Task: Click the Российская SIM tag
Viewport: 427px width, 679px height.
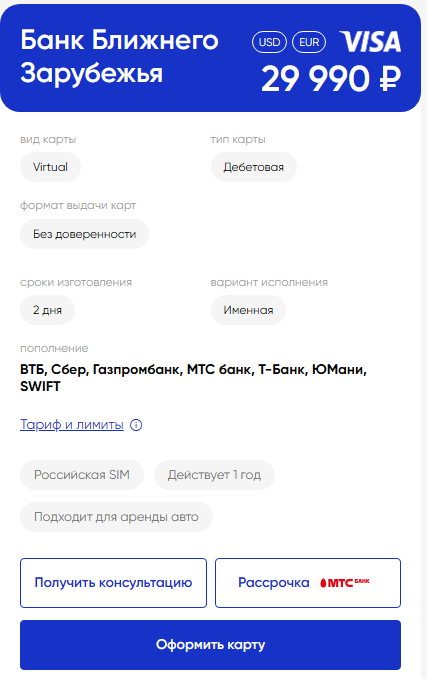Action: point(82,475)
